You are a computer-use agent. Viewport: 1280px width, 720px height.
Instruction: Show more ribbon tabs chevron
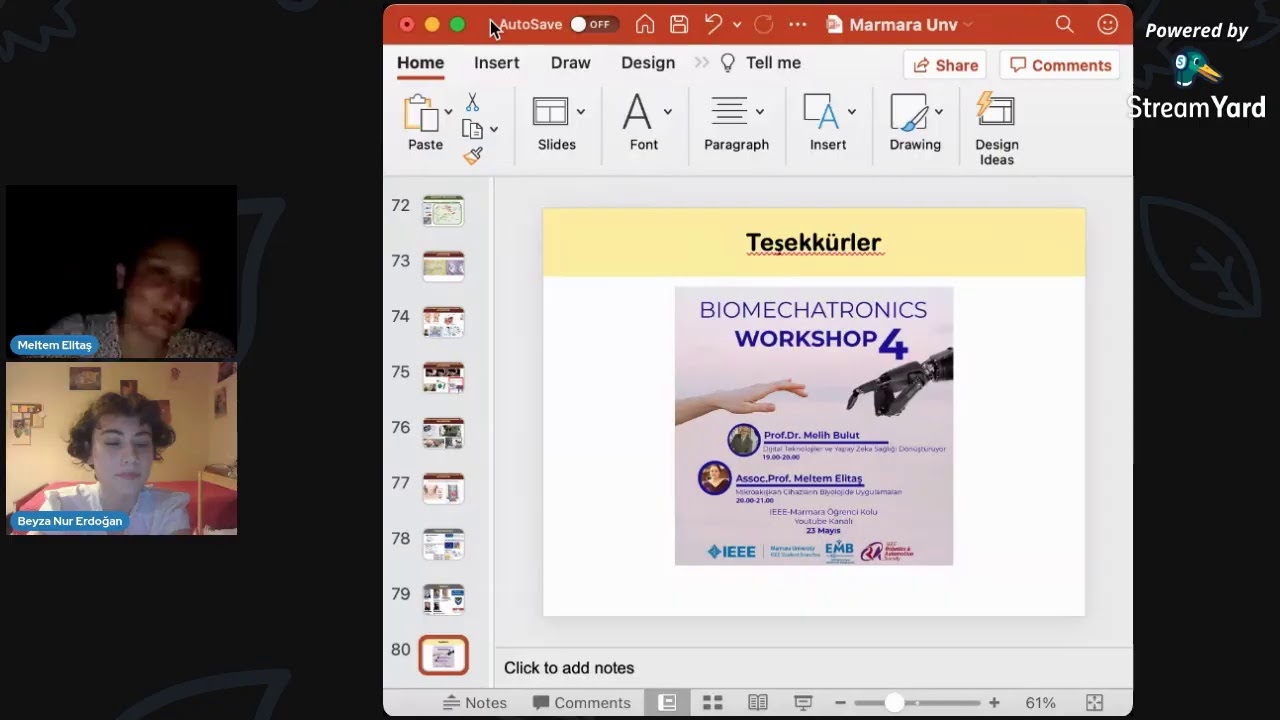coord(701,63)
